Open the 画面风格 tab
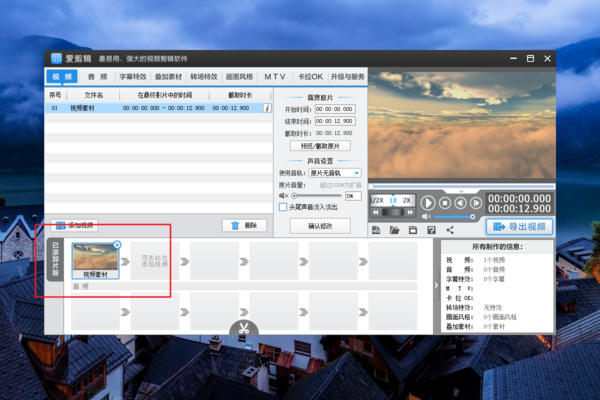 pos(240,77)
